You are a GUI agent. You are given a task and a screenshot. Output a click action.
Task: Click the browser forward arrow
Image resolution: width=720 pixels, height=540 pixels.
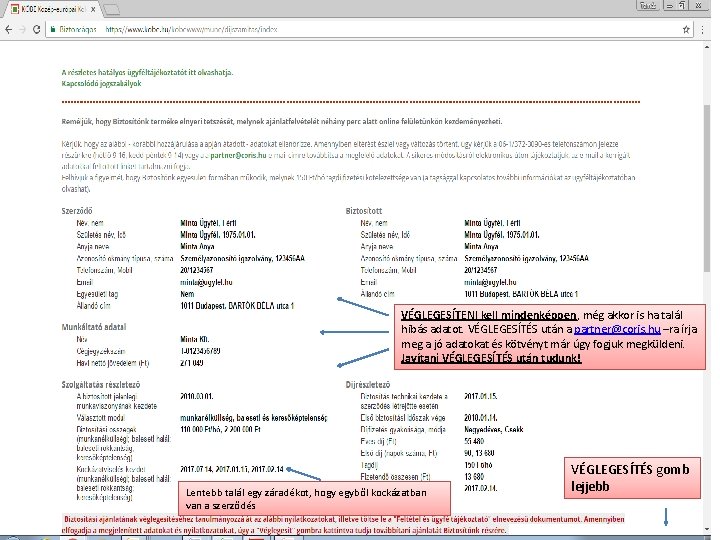pyautogui.click(x=22, y=29)
